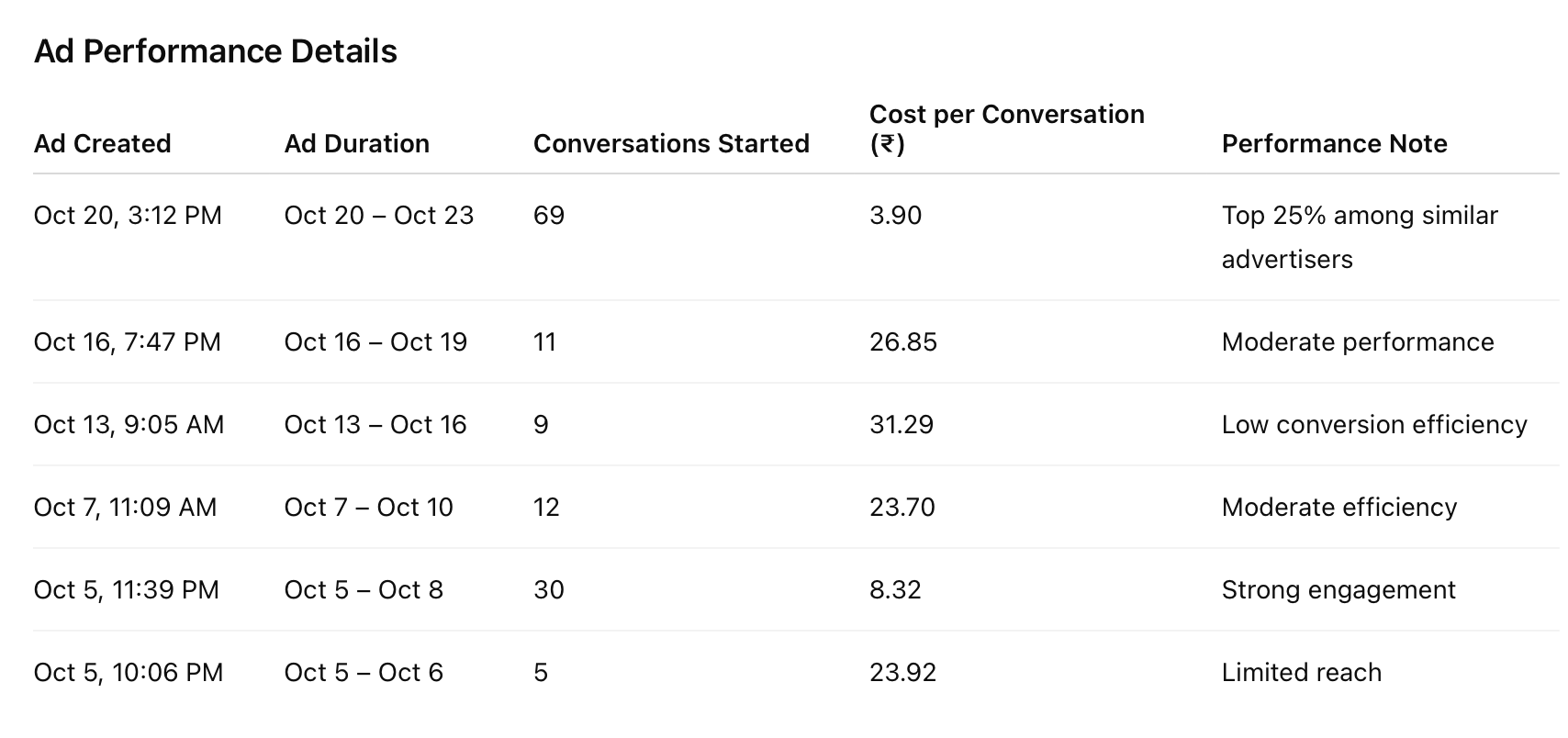Click the Performance Note column header
This screenshot has width=1568, height=738.
click(1334, 143)
